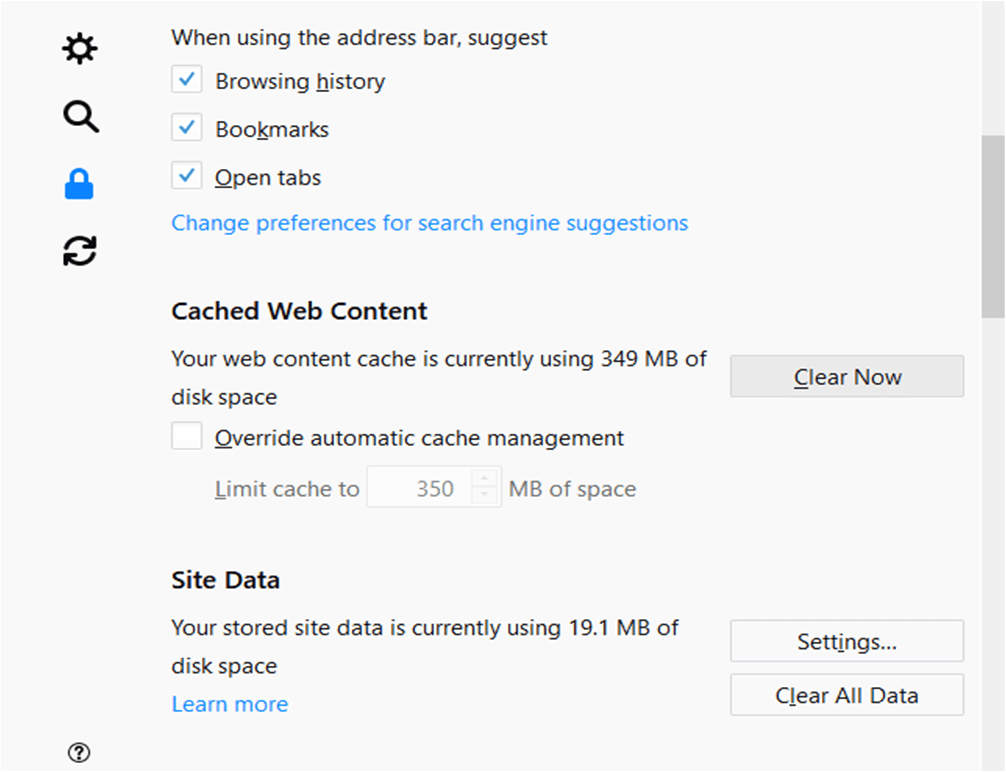Open the Firefox Account sync icon
This screenshot has height=772, width=1006.
tap(80, 251)
